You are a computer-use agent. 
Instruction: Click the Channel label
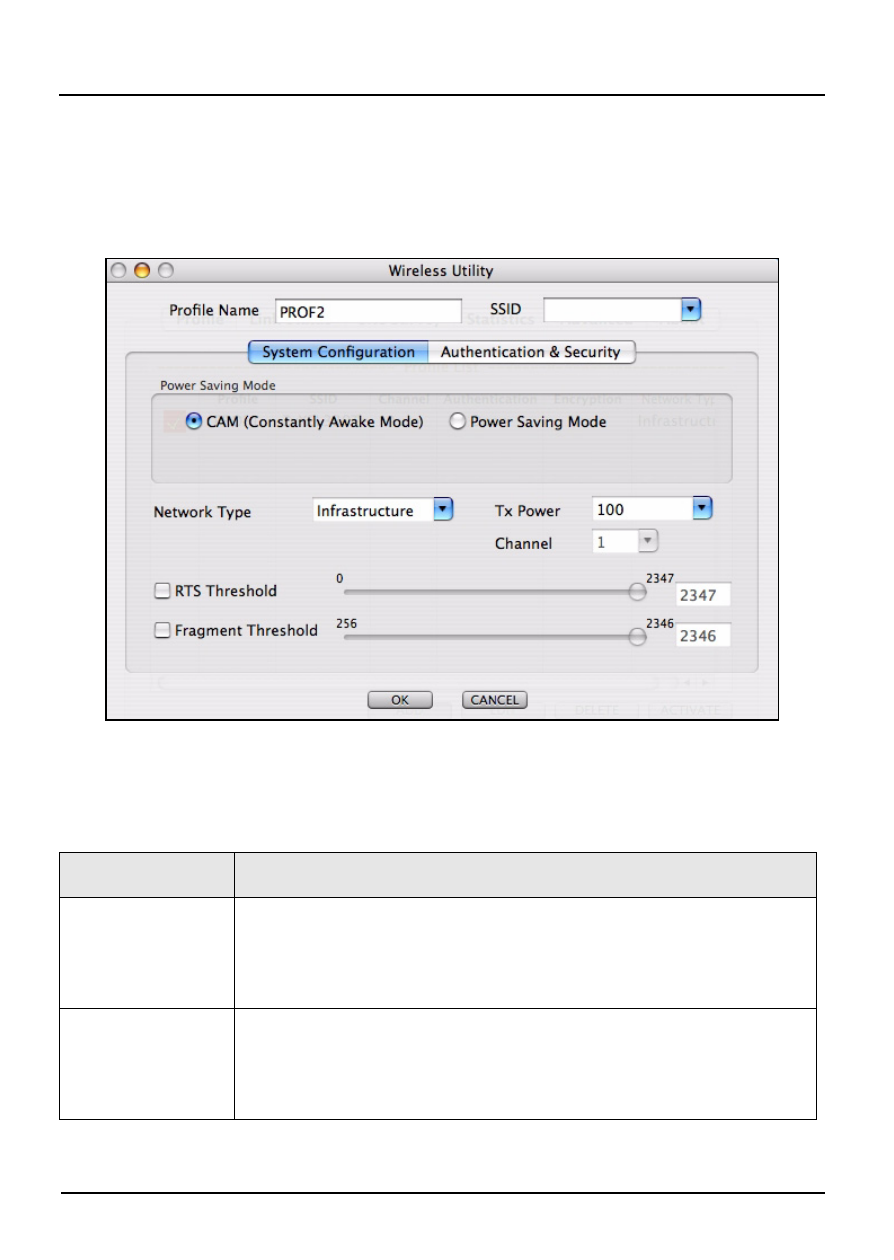523,544
